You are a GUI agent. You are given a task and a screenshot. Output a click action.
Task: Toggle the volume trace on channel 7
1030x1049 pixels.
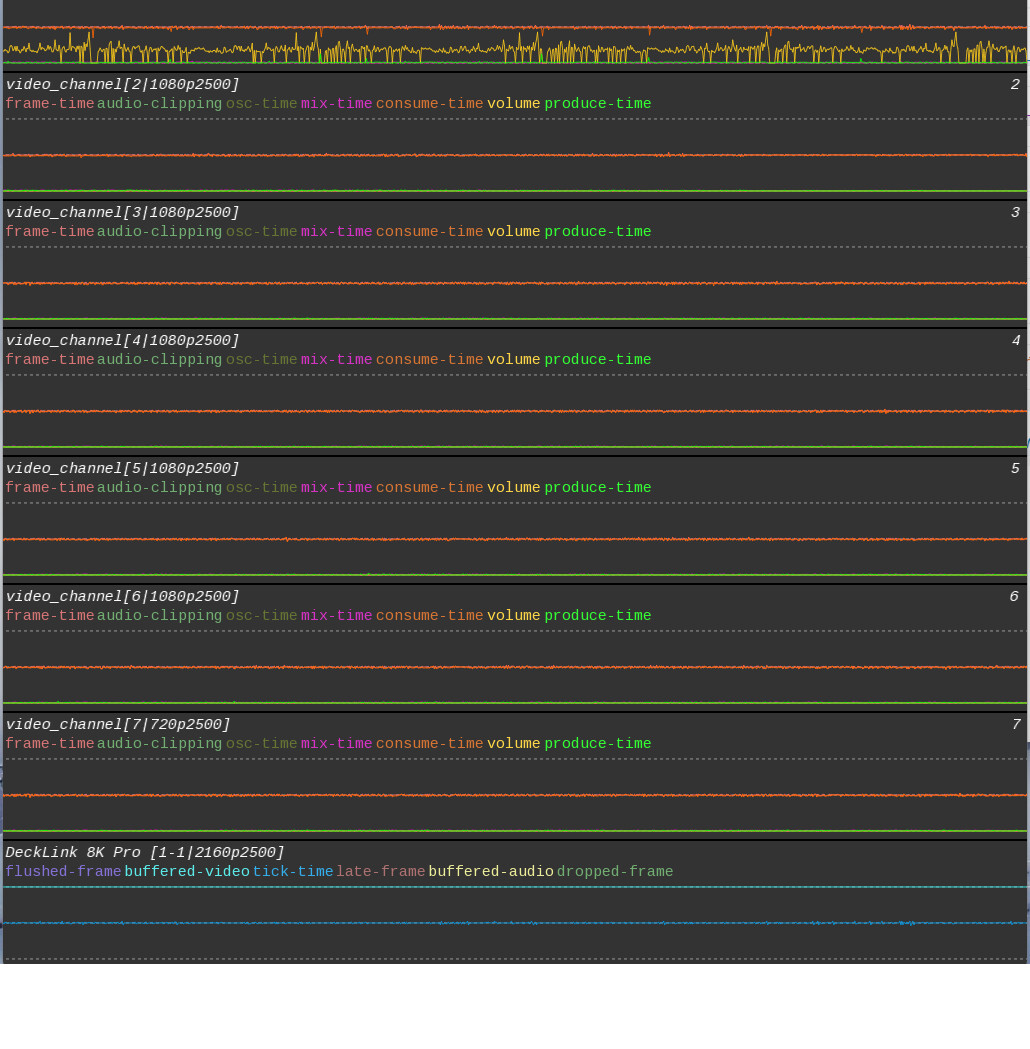[x=513, y=743]
